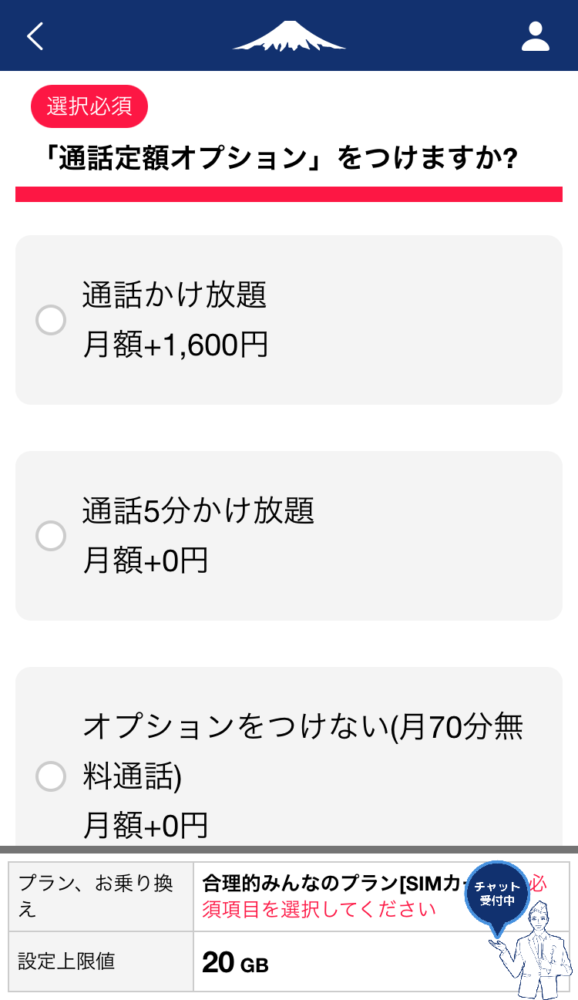This screenshot has width=578, height=1000.
Task: Select the 設定上限値 row label
Action: coord(66,961)
